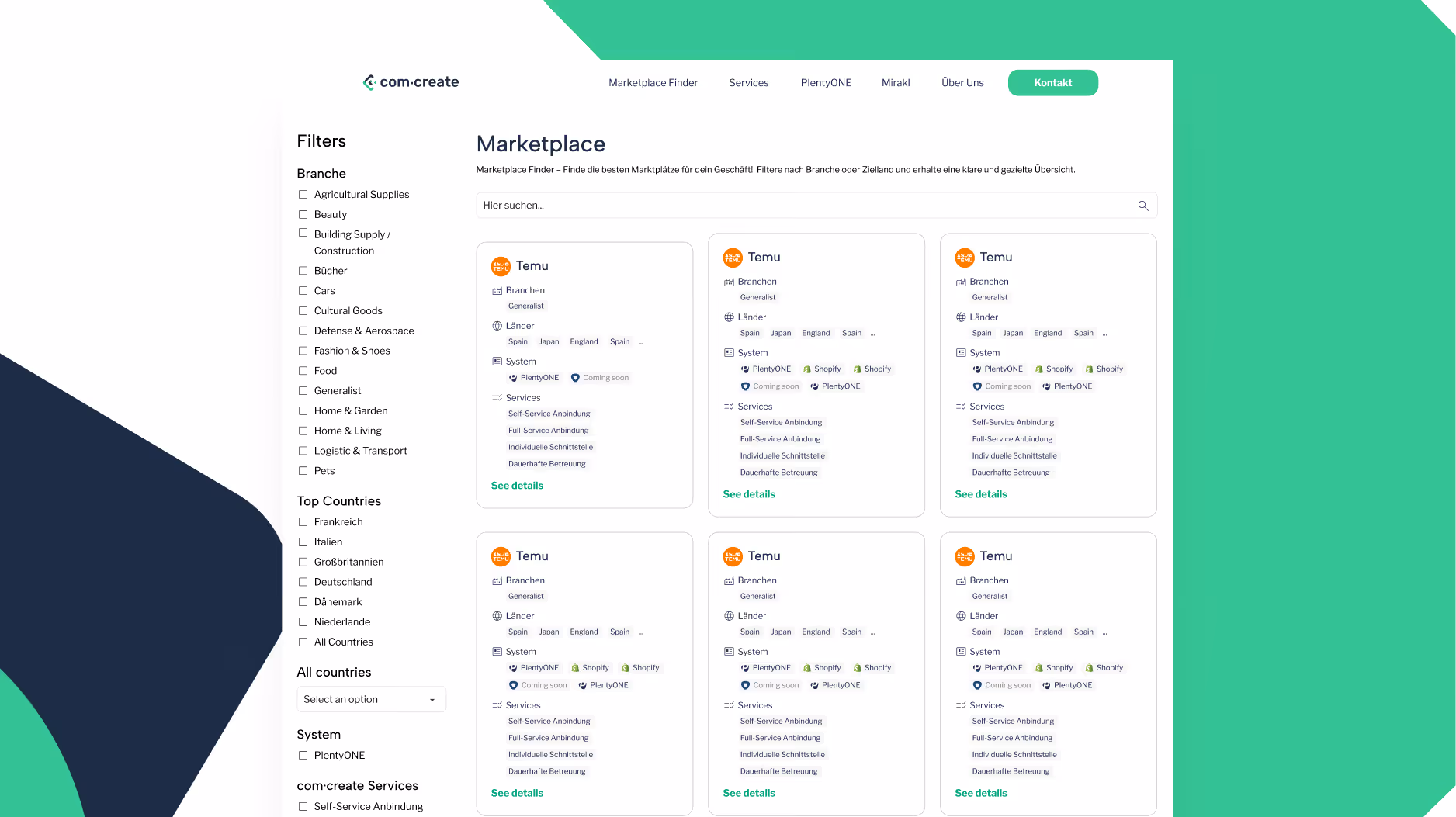This screenshot has width=1456, height=817.
Task: Click England tag in top-right card
Action: 1048,334
